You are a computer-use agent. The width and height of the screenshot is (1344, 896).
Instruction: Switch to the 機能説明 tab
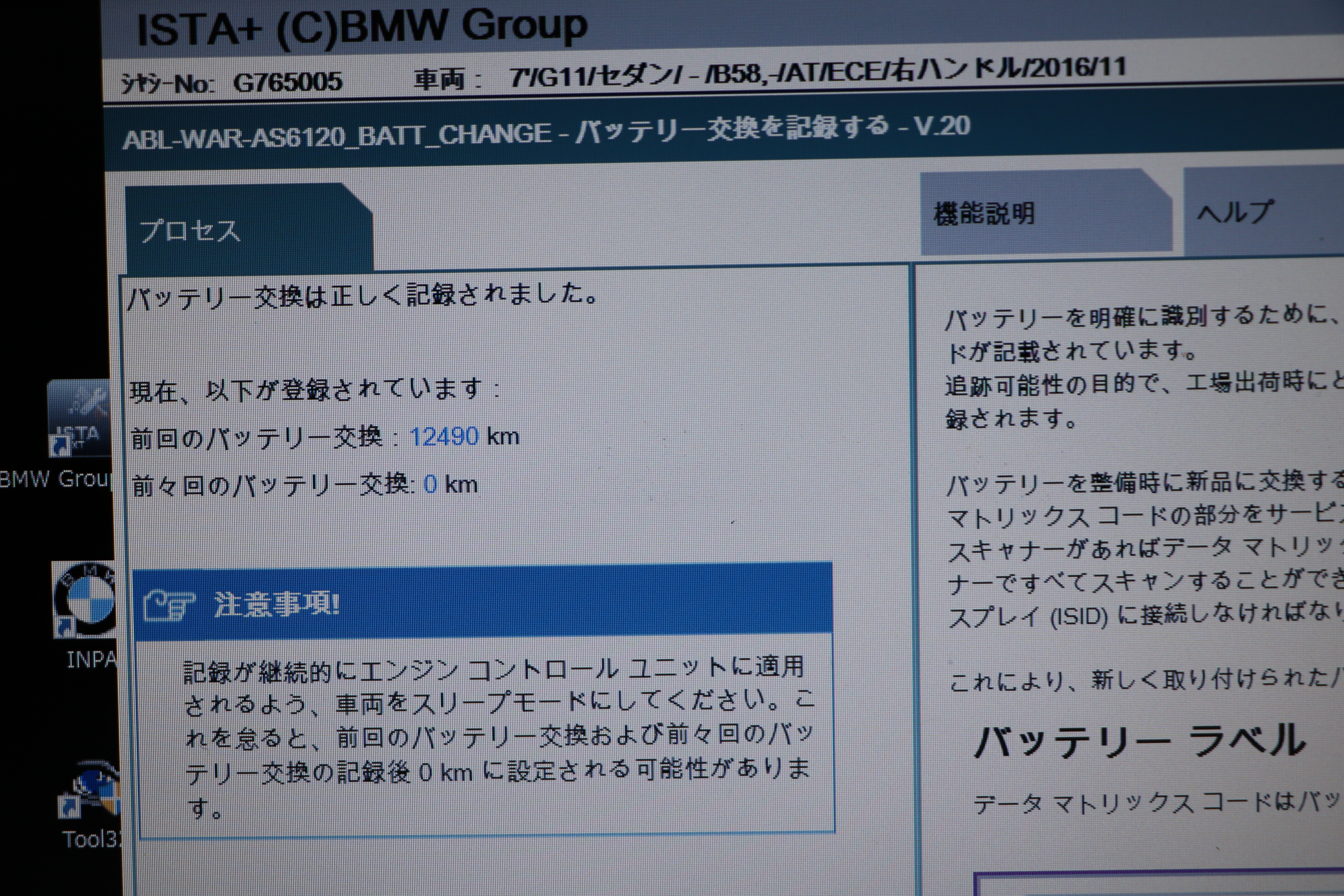coord(1046,213)
